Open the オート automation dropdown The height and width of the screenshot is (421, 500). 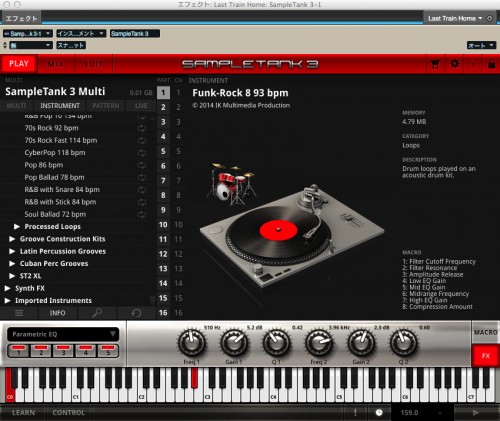[481, 45]
